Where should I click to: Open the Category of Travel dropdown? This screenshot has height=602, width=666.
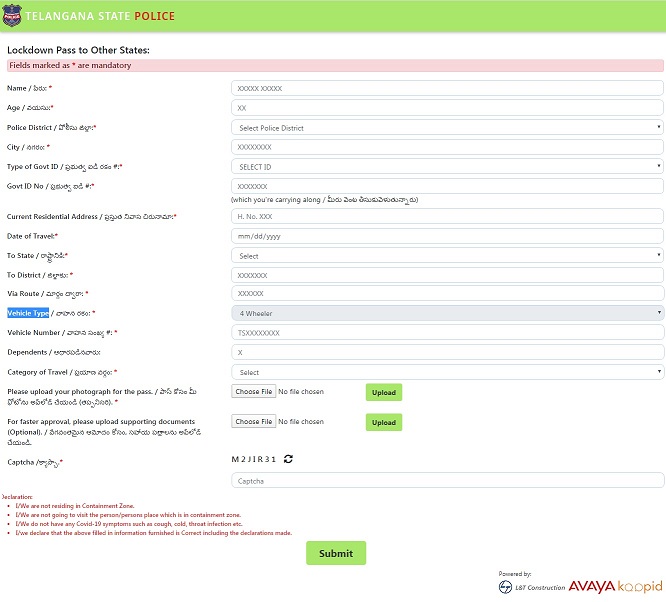(447, 372)
